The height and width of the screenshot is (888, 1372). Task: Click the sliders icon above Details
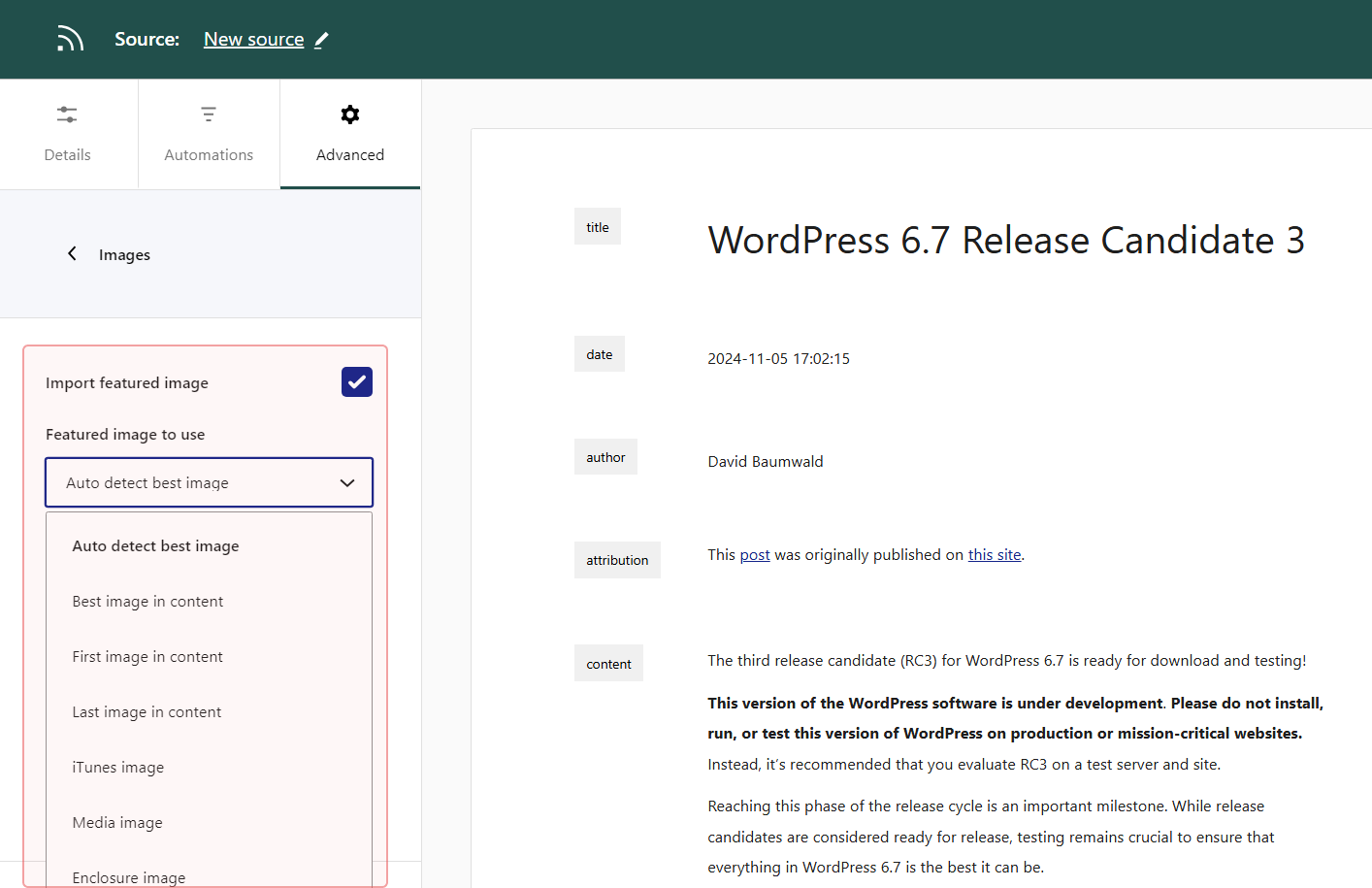coord(67,114)
